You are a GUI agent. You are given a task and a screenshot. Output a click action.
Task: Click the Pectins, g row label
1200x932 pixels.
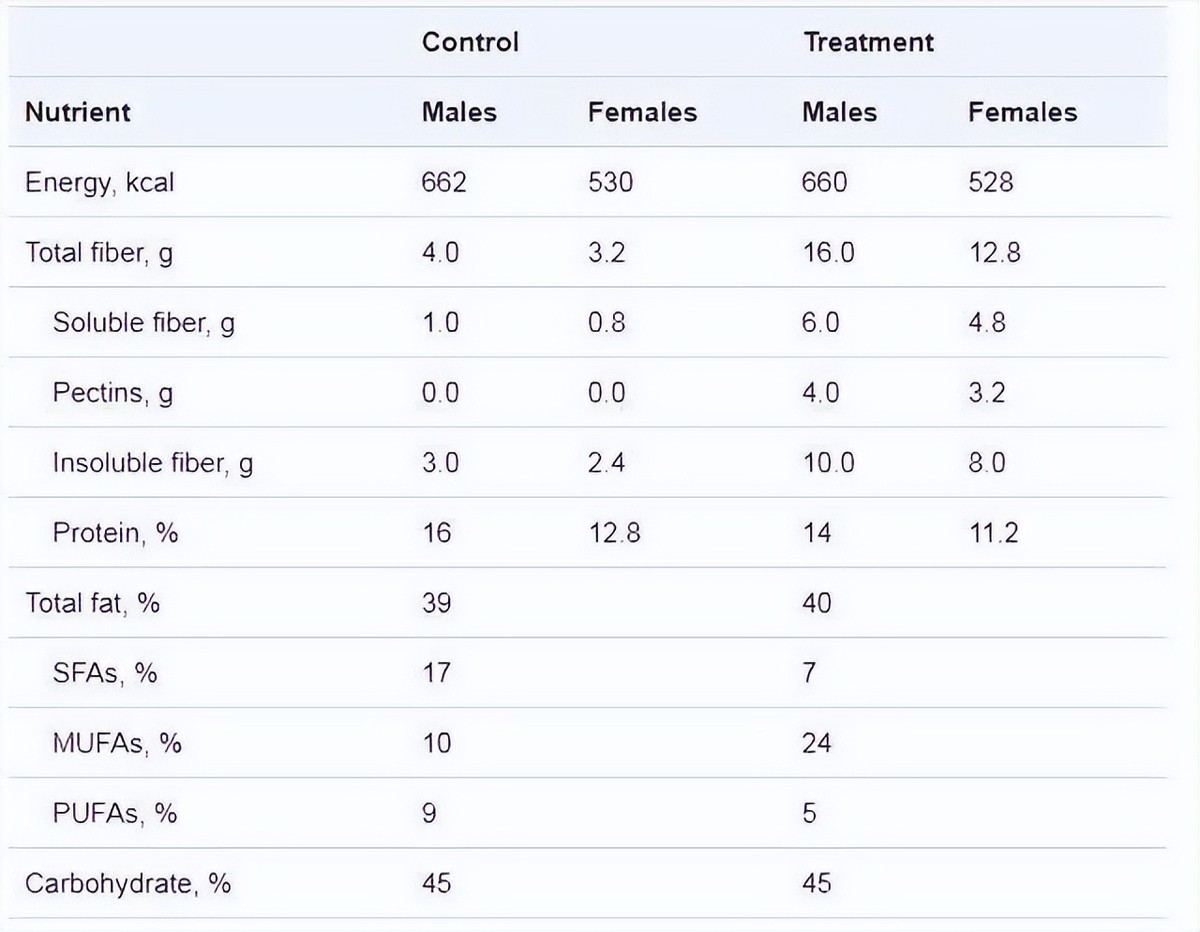coord(113,392)
